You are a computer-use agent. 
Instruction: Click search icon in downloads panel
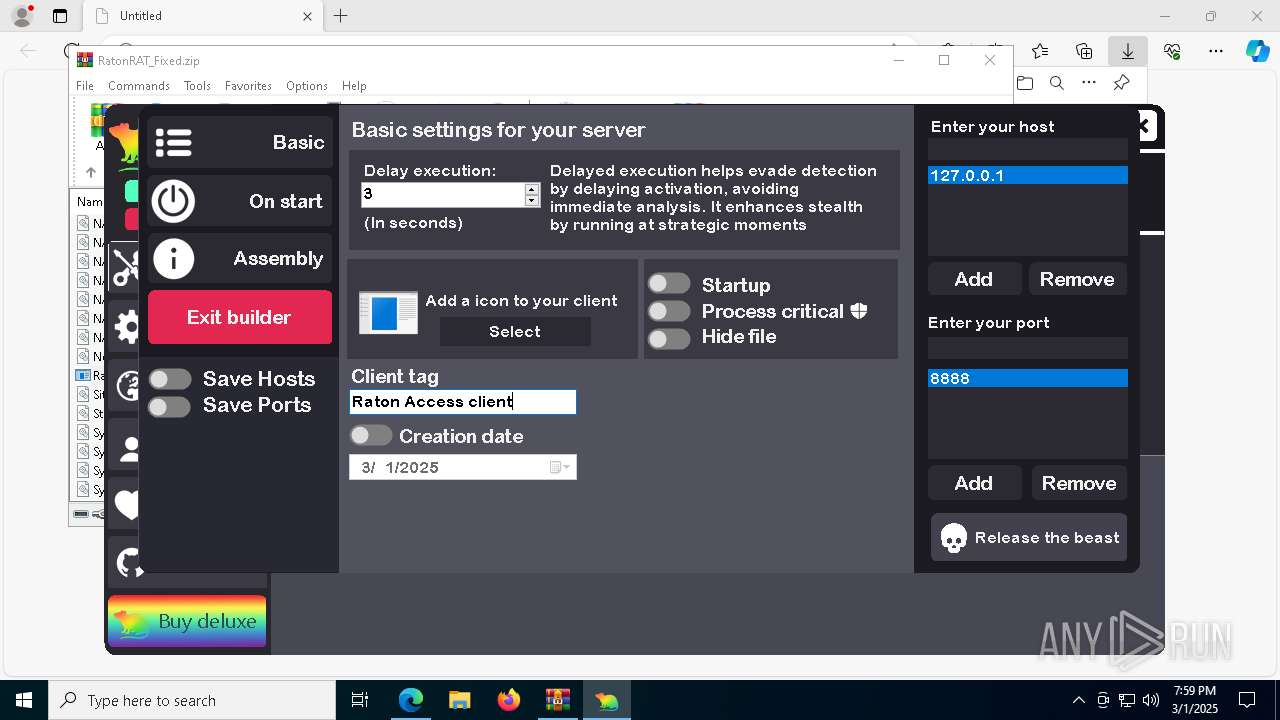tap(1057, 83)
